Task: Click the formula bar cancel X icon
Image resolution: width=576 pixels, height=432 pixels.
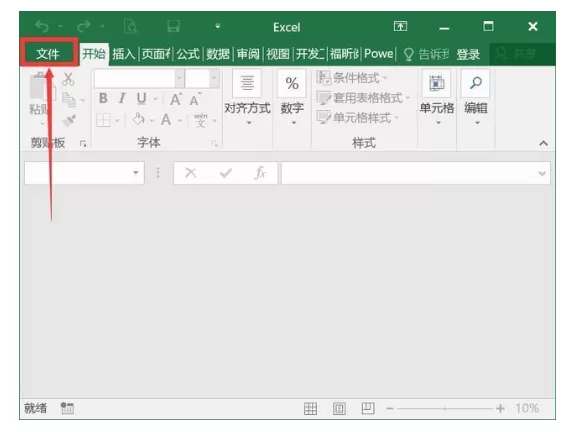Action: (191, 173)
